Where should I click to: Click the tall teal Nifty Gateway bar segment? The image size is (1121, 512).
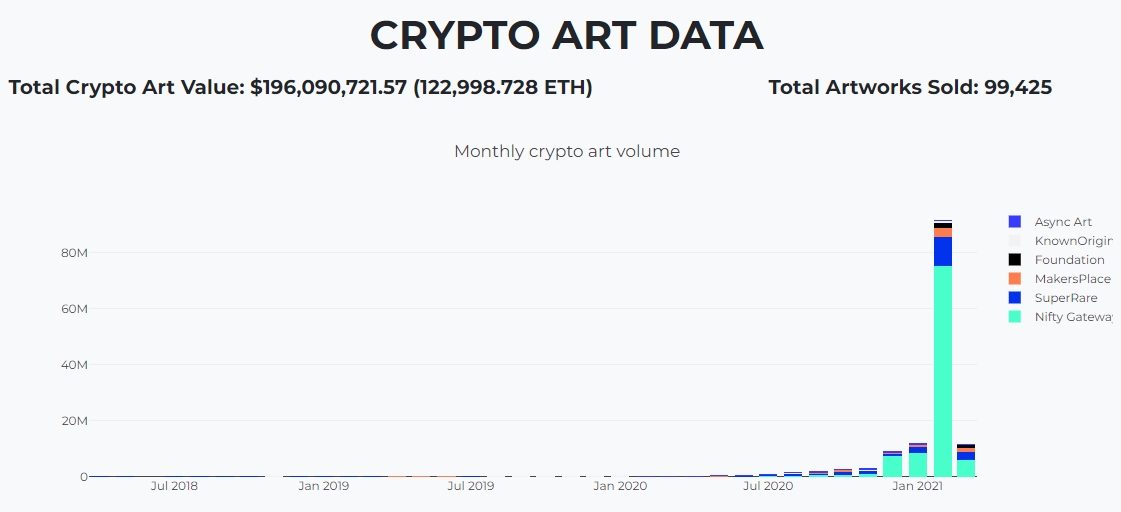[x=943, y=371]
